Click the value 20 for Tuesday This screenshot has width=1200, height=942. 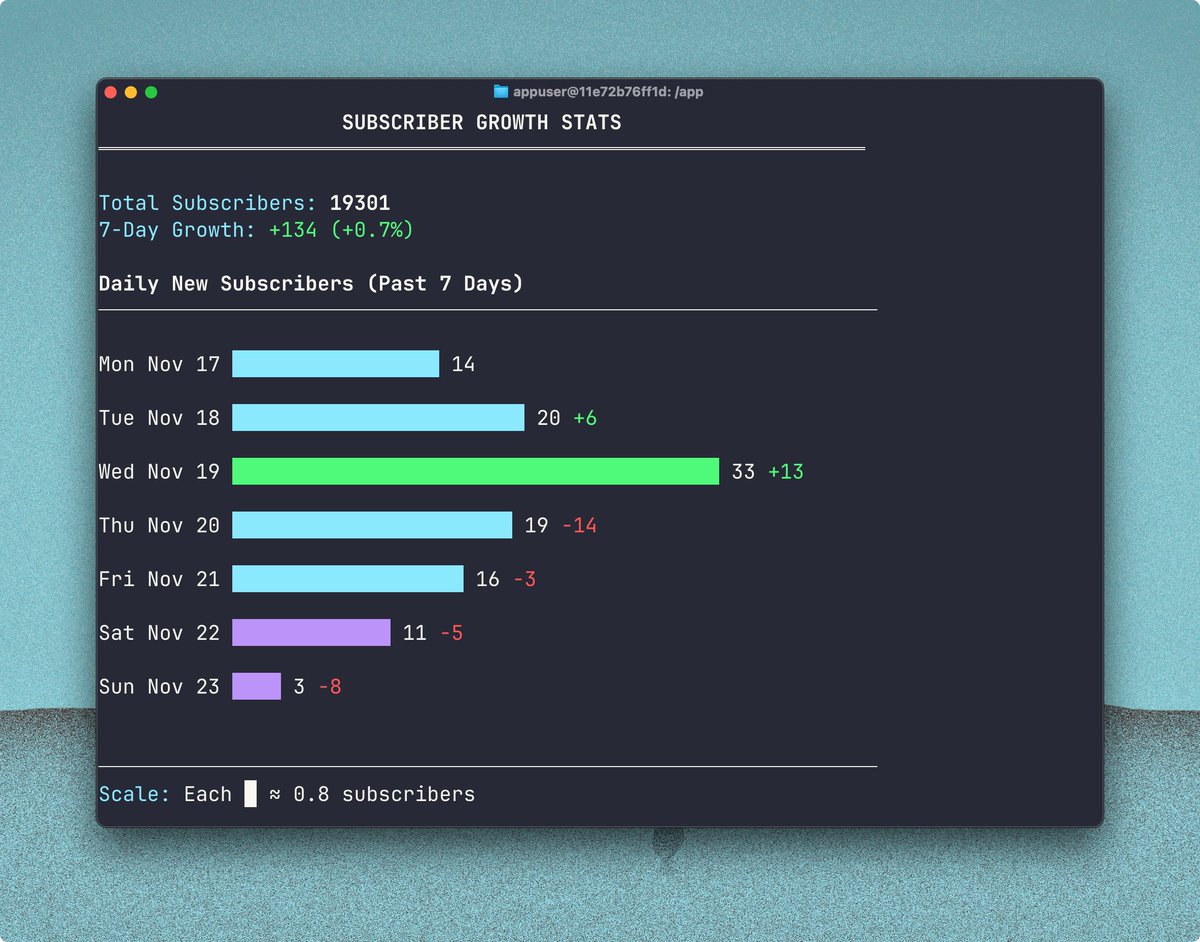click(x=548, y=418)
